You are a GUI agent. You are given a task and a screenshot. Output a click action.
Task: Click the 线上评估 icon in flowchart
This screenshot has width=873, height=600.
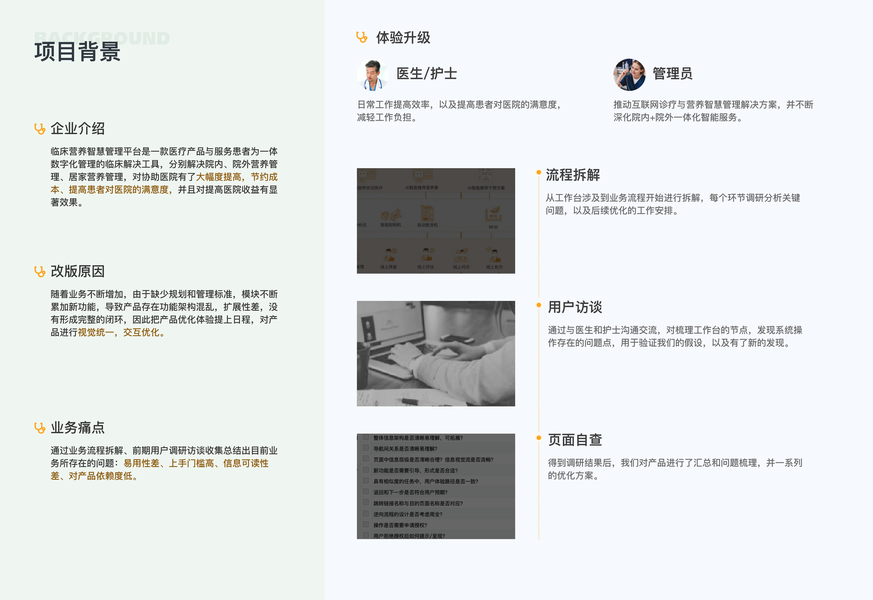point(426,255)
